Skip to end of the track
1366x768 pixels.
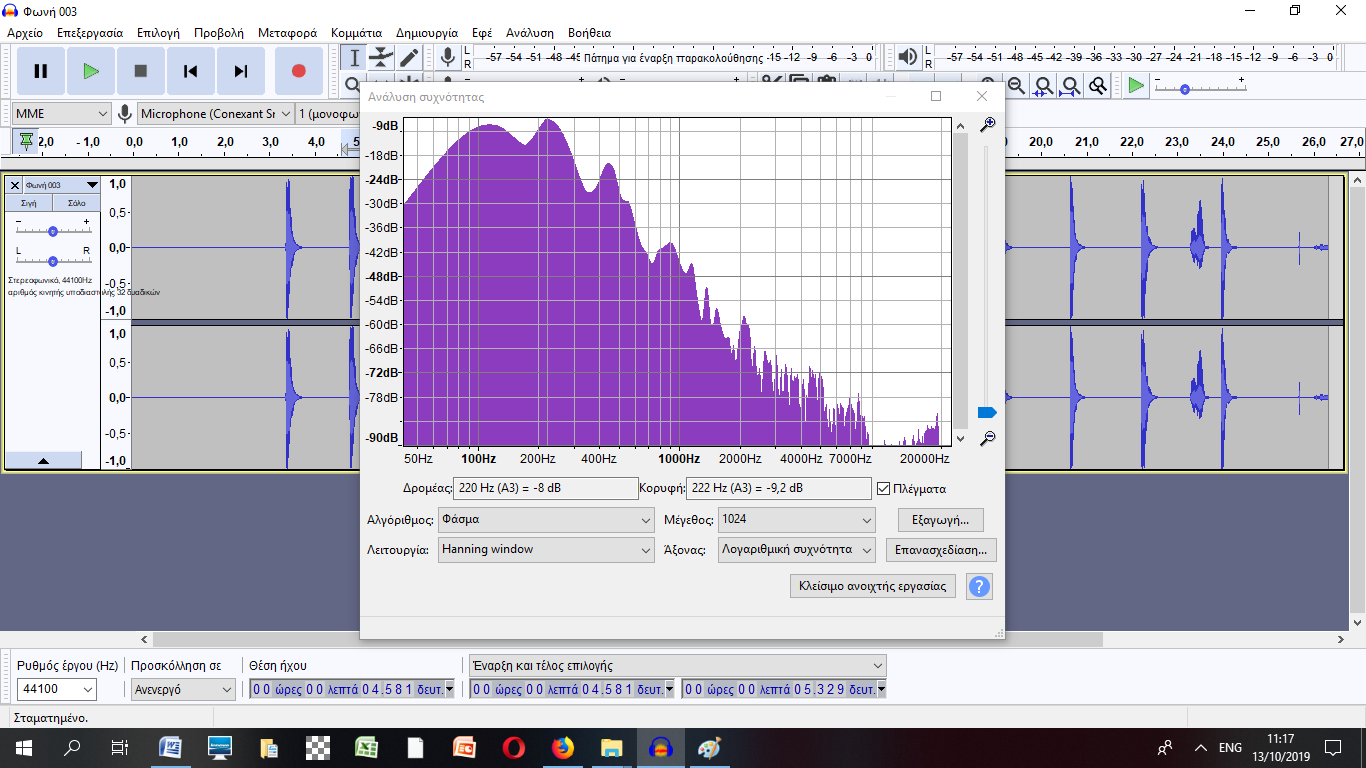coord(241,71)
